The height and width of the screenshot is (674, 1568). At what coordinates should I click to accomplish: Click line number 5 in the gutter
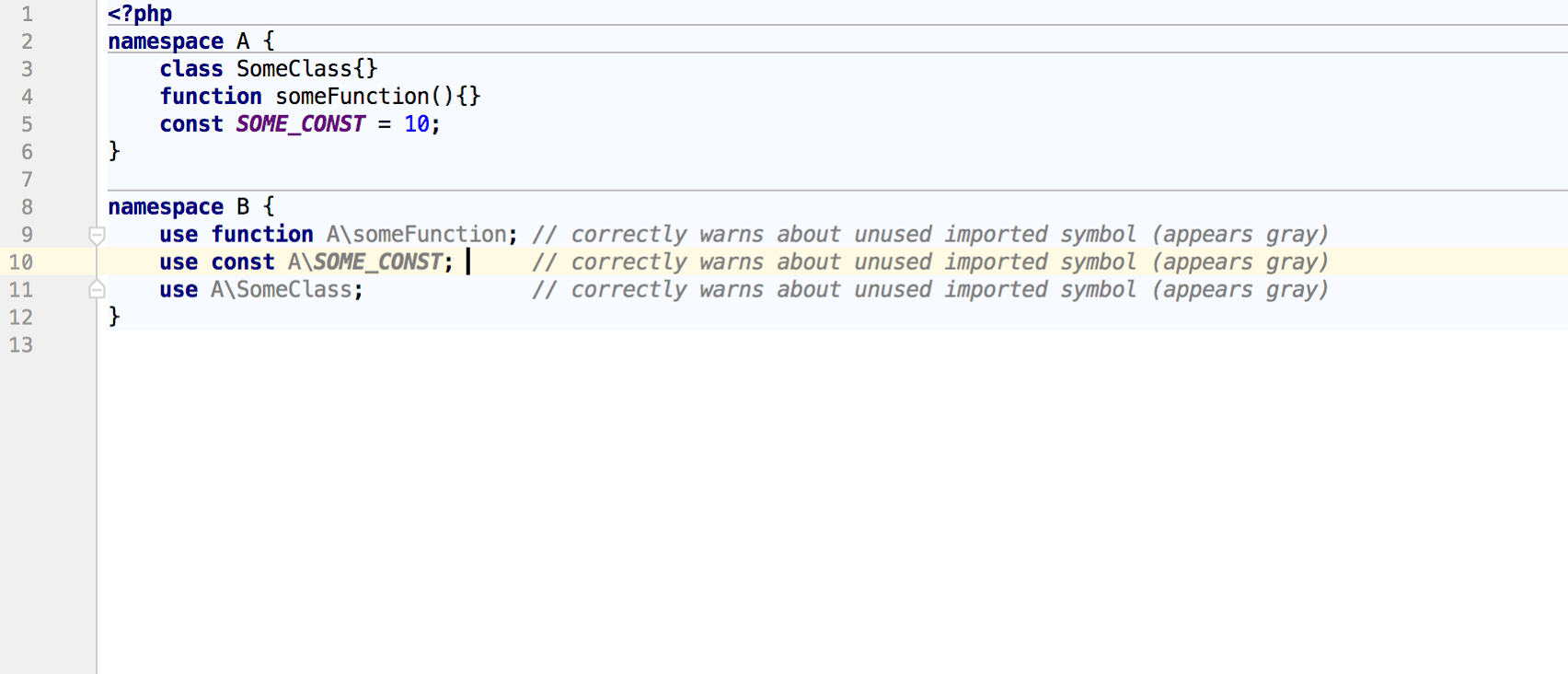point(27,124)
